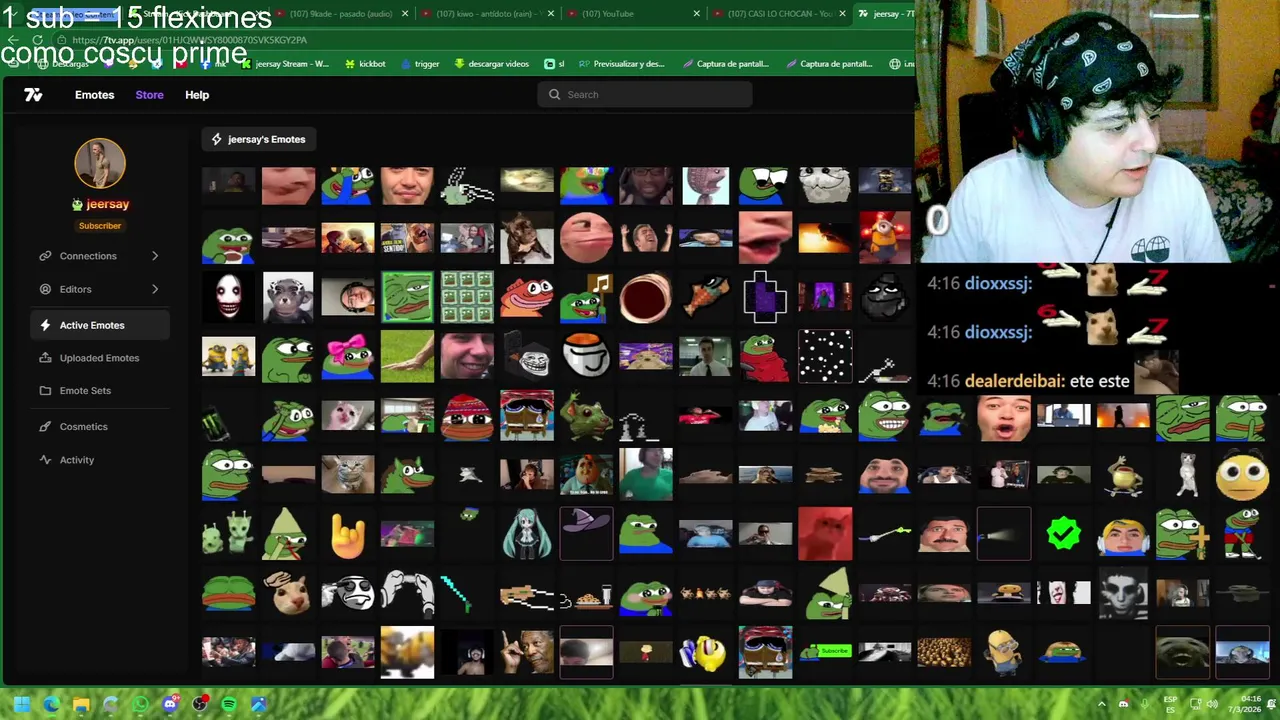
Task: Select the cyan diamond sword emote
Action: click(457, 593)
